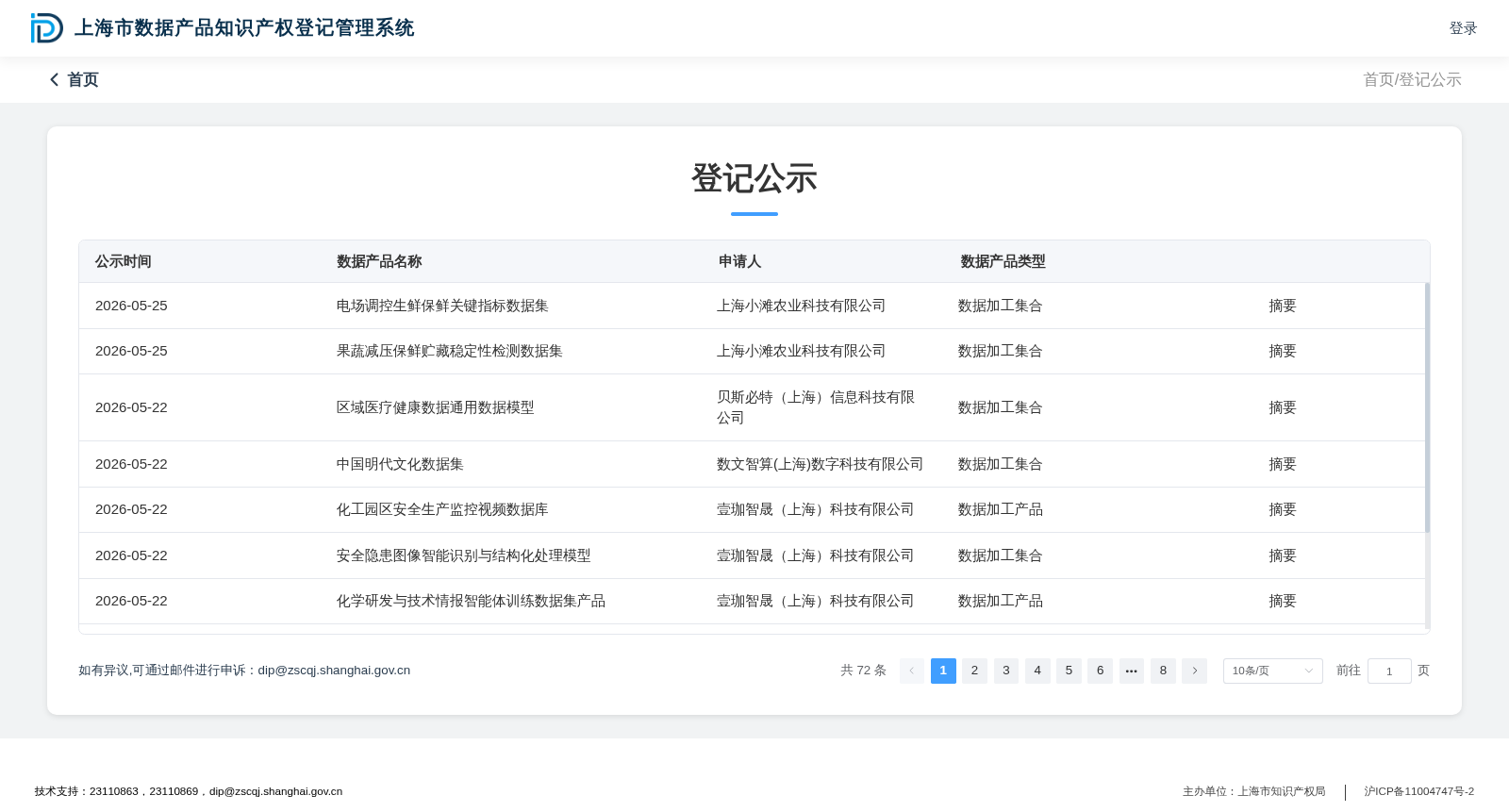Click 公示时间 column header
The height and width of the screenshot is (812, 1509).
point(124,261)
